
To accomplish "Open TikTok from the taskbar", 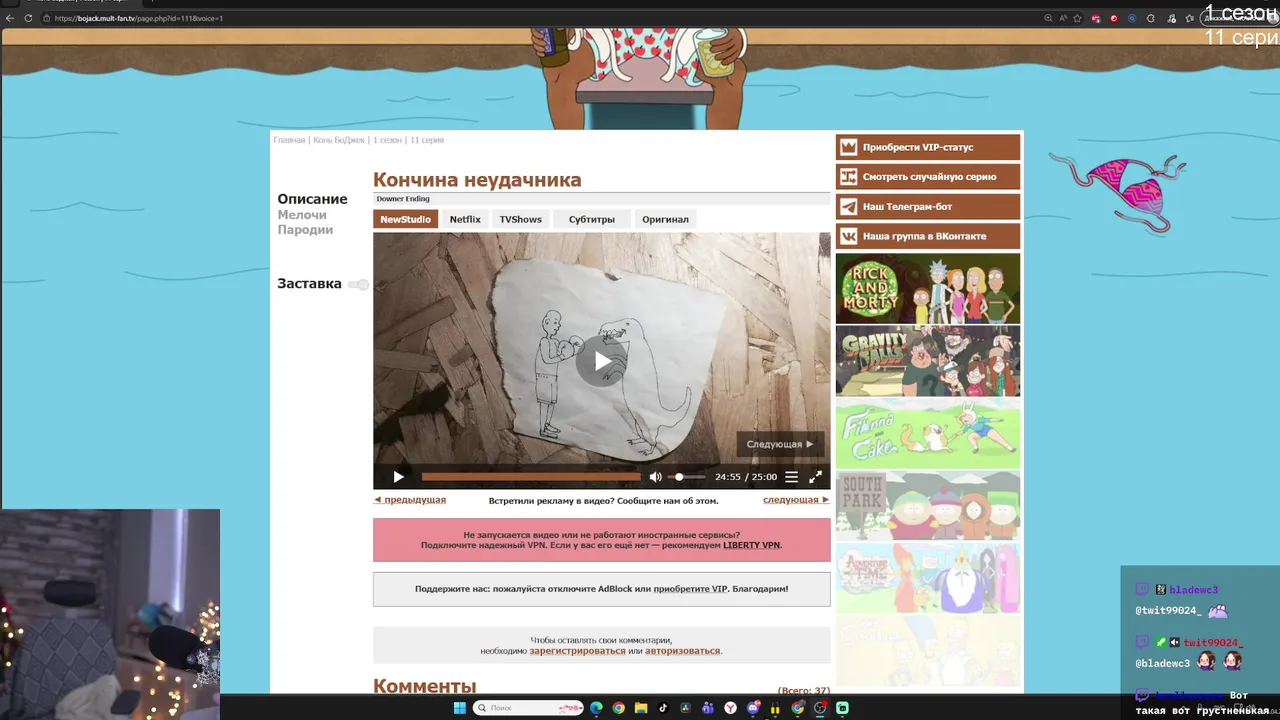I will point(663,708).
